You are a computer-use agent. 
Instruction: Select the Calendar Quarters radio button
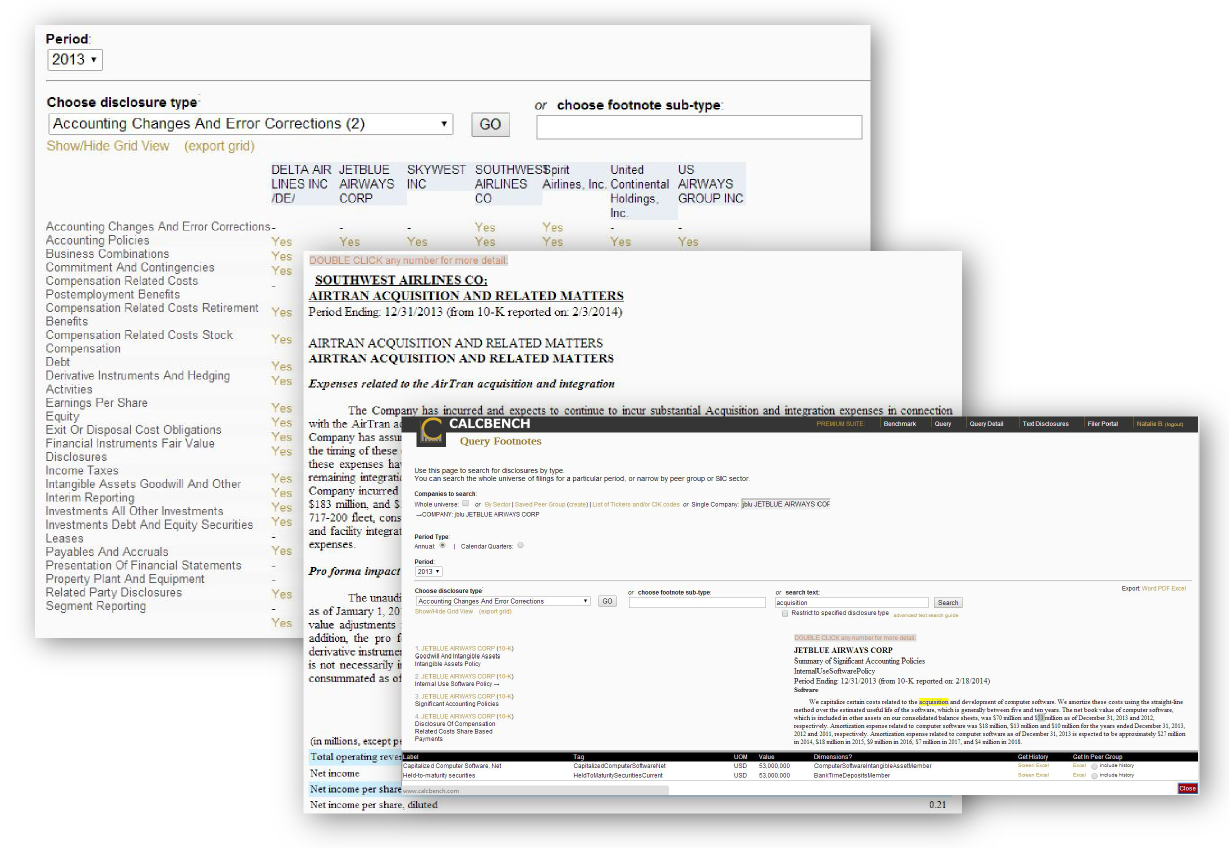520,546
